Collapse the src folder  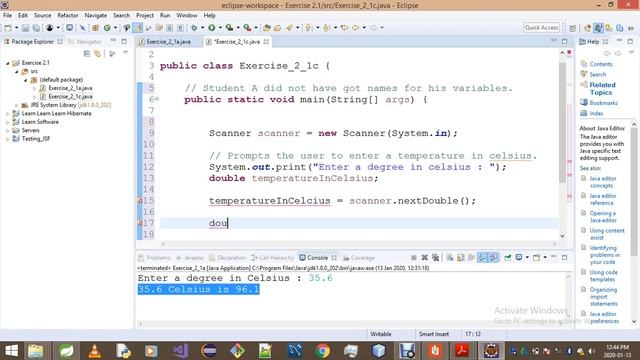16,71
